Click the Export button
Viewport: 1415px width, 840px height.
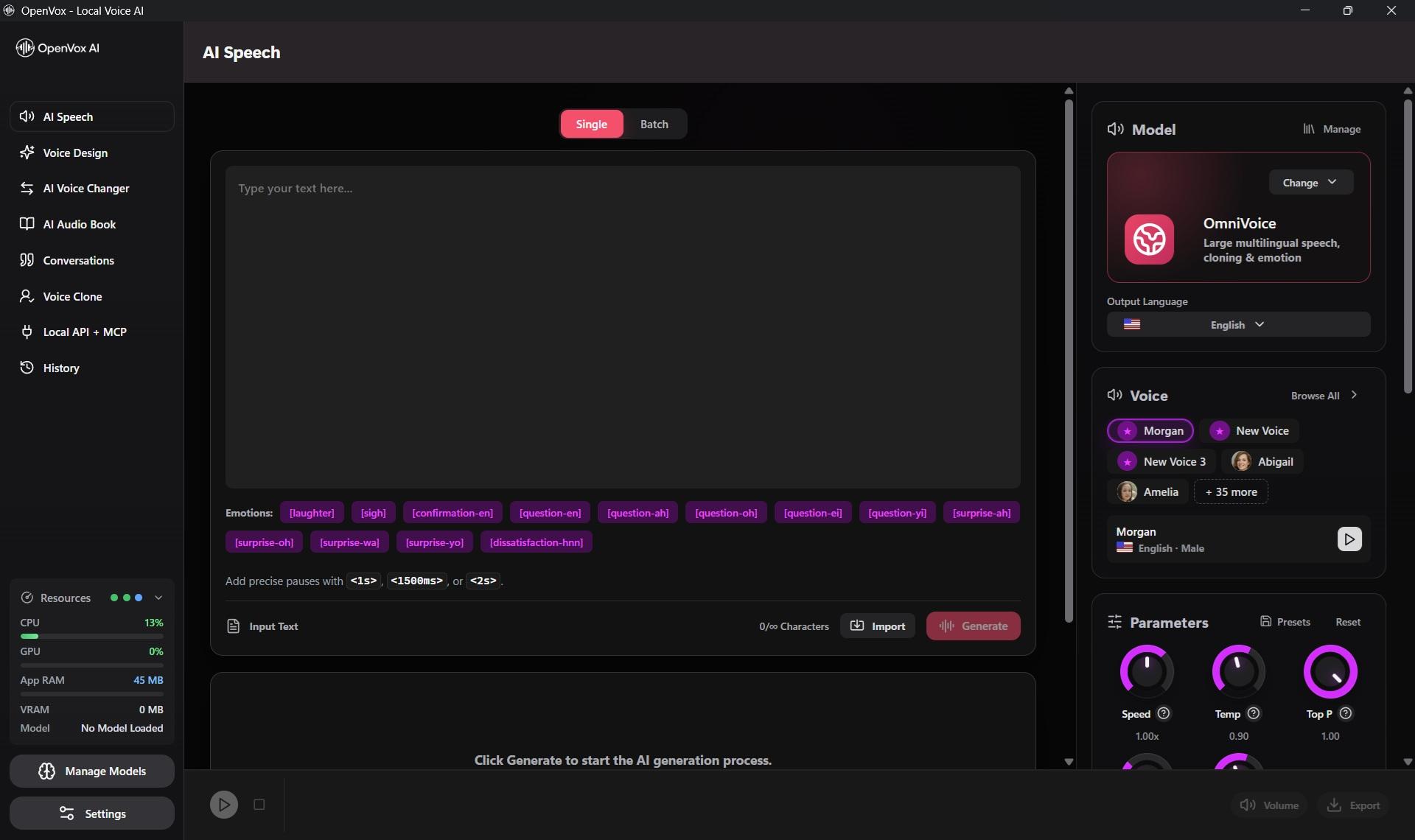[x=1354, y=805]
